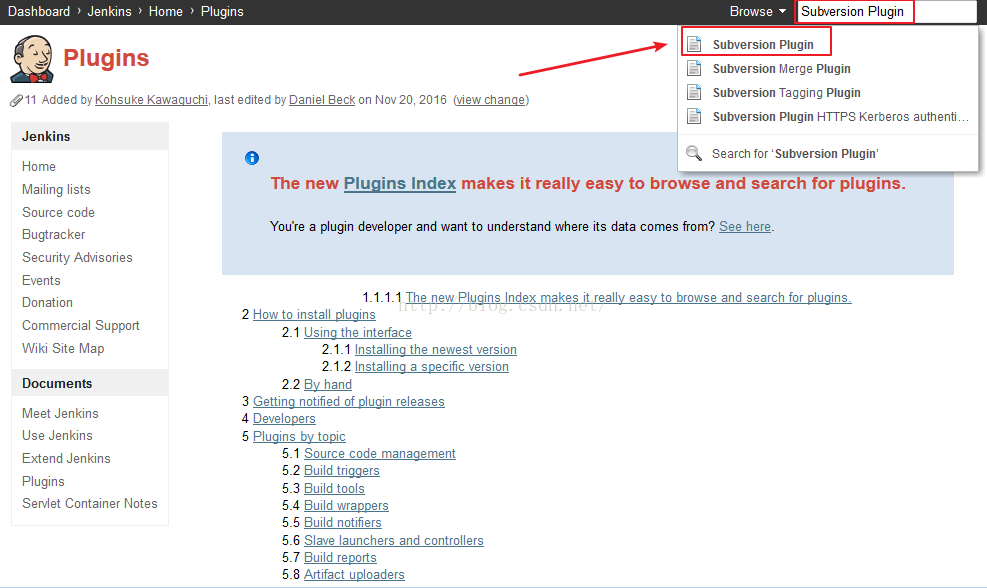Viewport: 987px width, 588px height.
Task: Click the view change link
Action: click(x=491, y=99)
